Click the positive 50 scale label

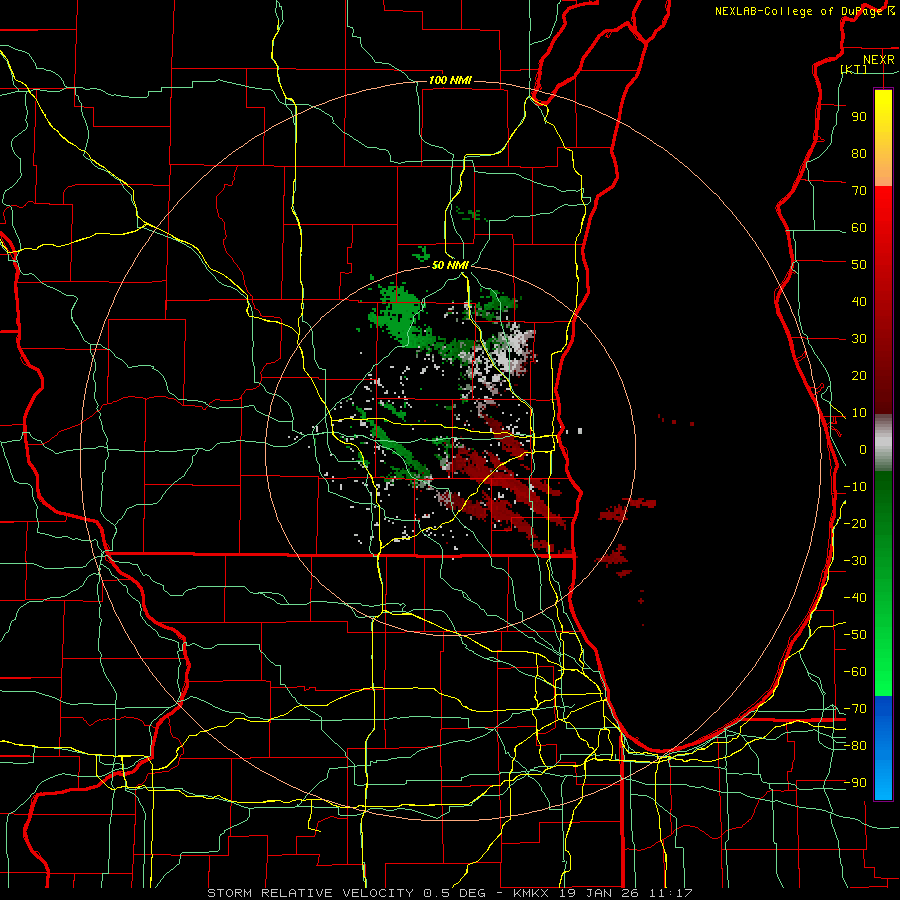859,265
